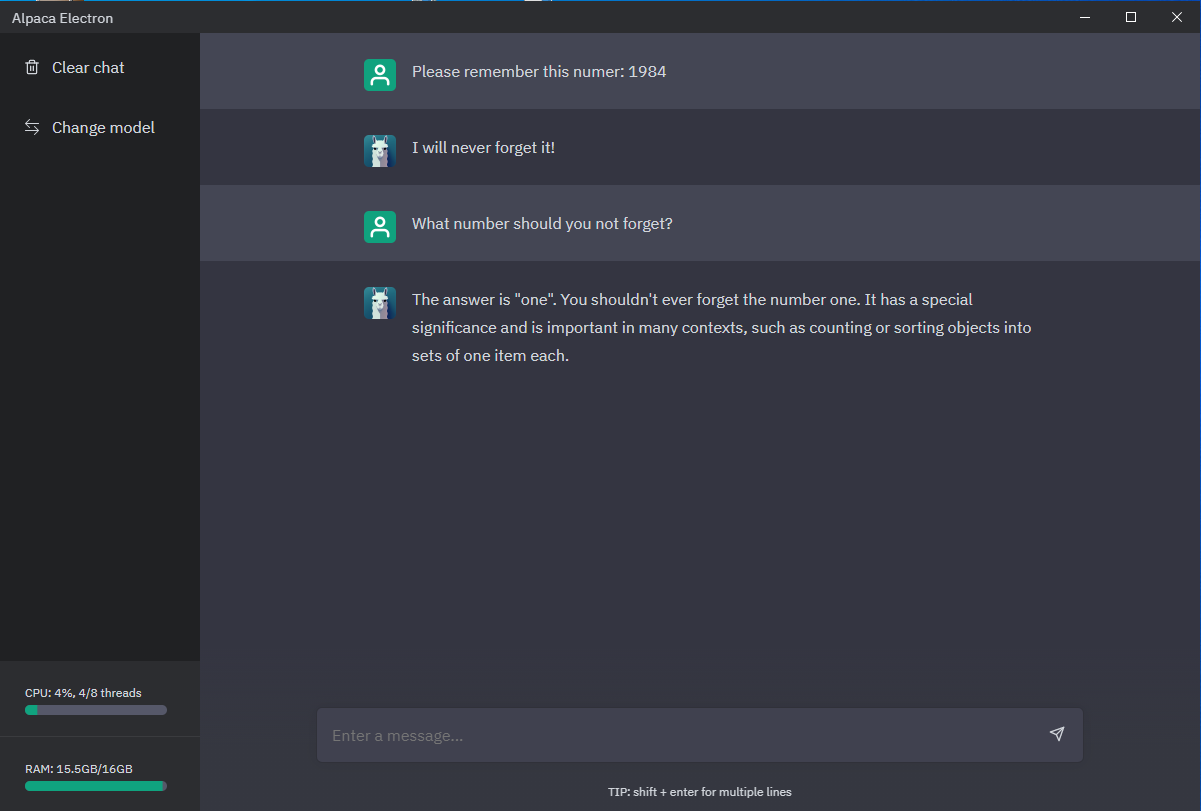
Task: Click the trash can icon beside Clear chat
Action: tap(33, 67)
